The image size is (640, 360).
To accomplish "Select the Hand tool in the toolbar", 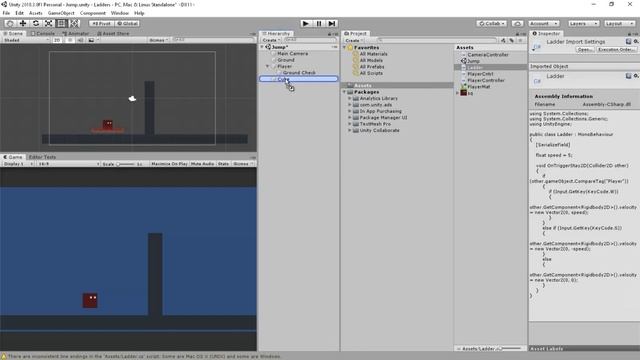I will coord(10,24).
